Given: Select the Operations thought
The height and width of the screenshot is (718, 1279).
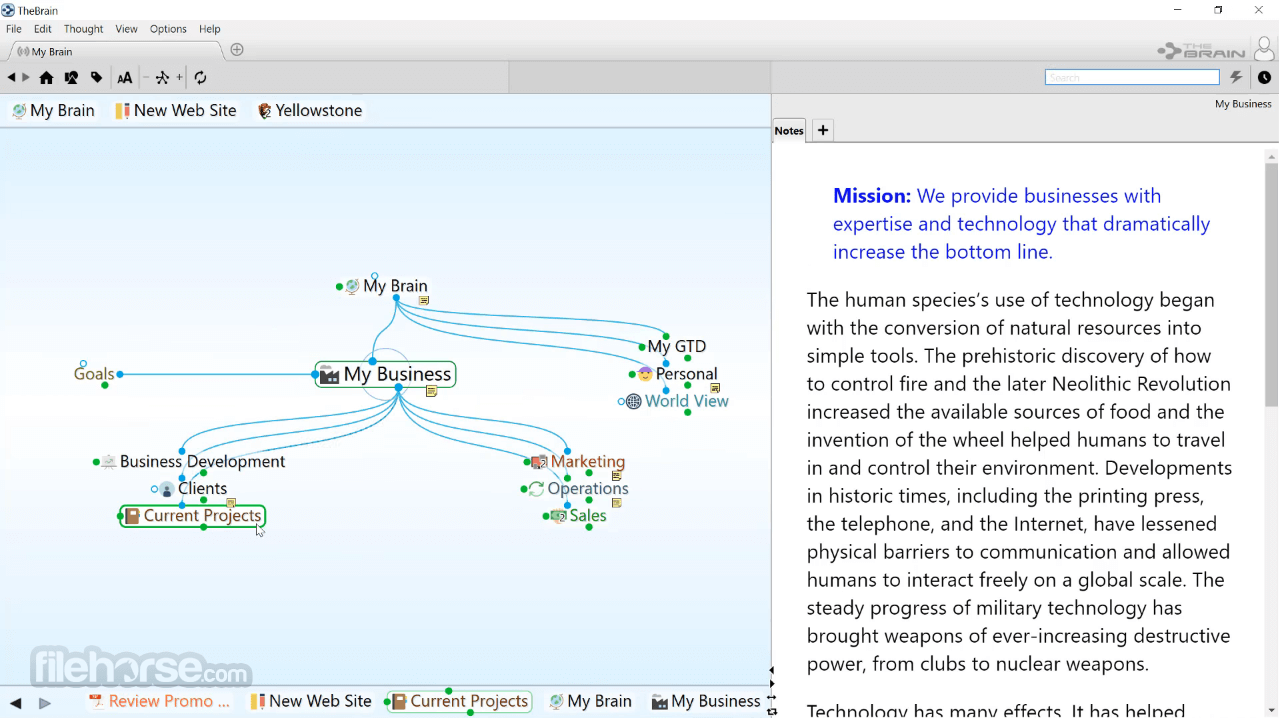Looking at the screenshot, I should click(x=588, y=489).
